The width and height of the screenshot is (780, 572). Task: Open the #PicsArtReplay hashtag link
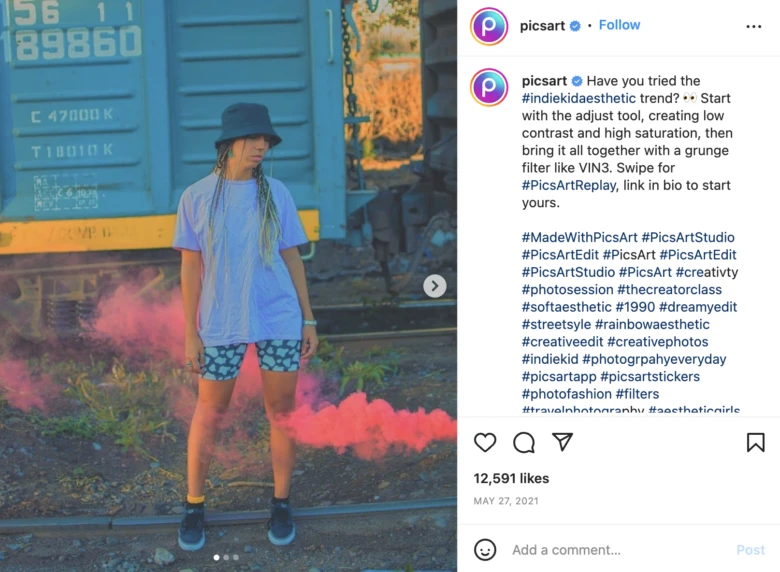[569, 186]
